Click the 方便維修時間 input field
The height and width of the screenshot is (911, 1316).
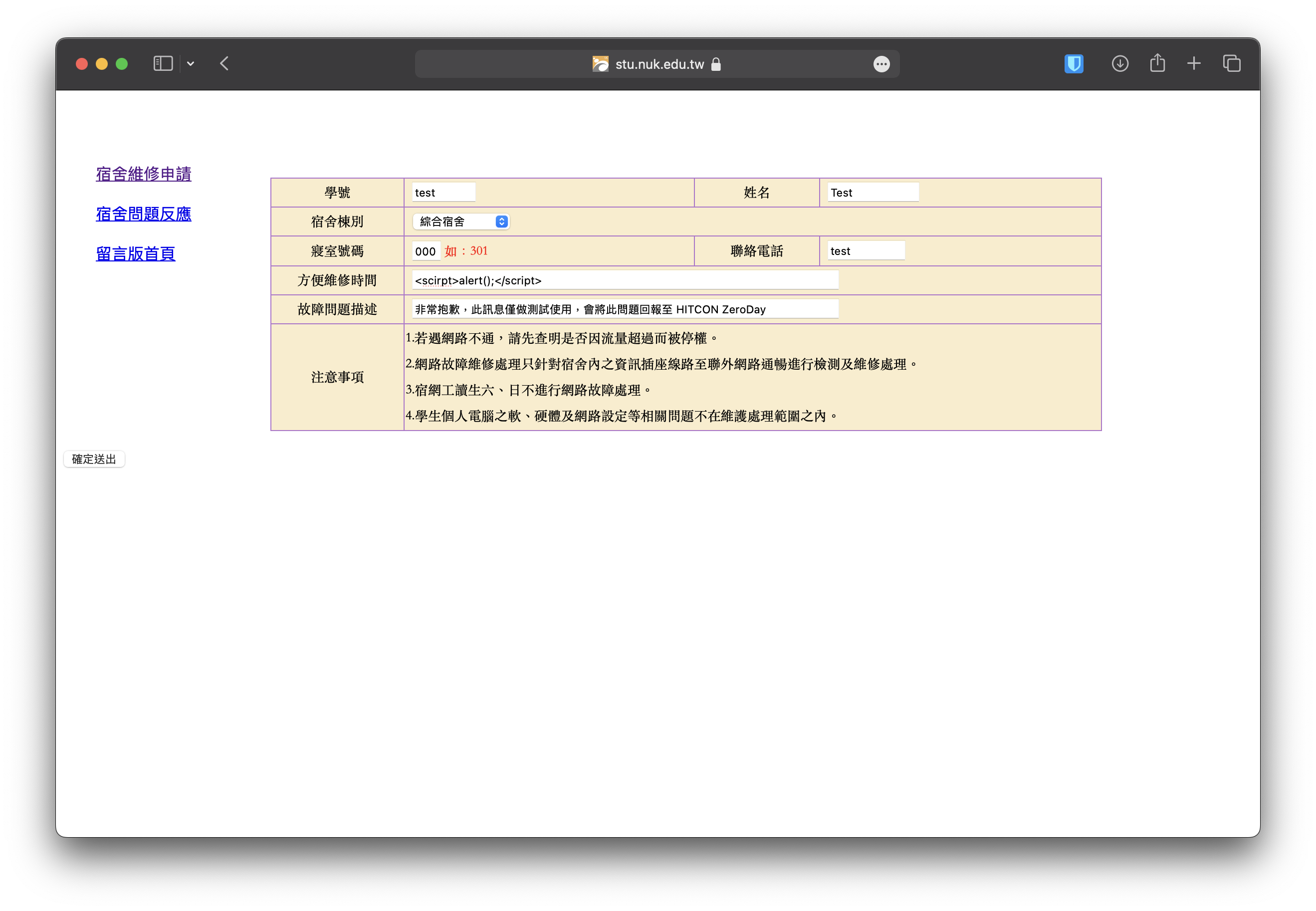click(x=625, y=280)
